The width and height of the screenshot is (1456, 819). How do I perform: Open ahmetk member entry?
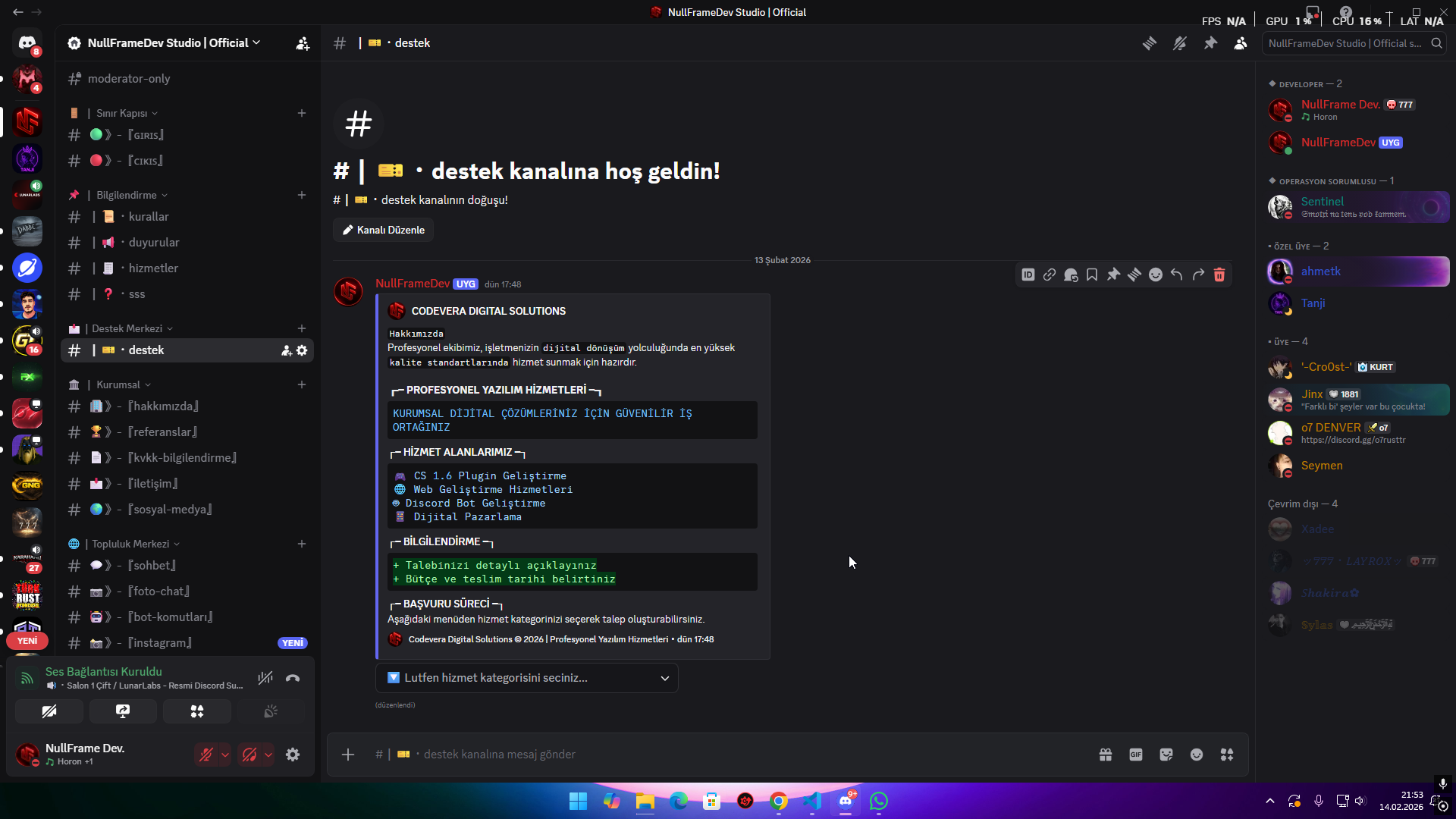coord(1357,271)
